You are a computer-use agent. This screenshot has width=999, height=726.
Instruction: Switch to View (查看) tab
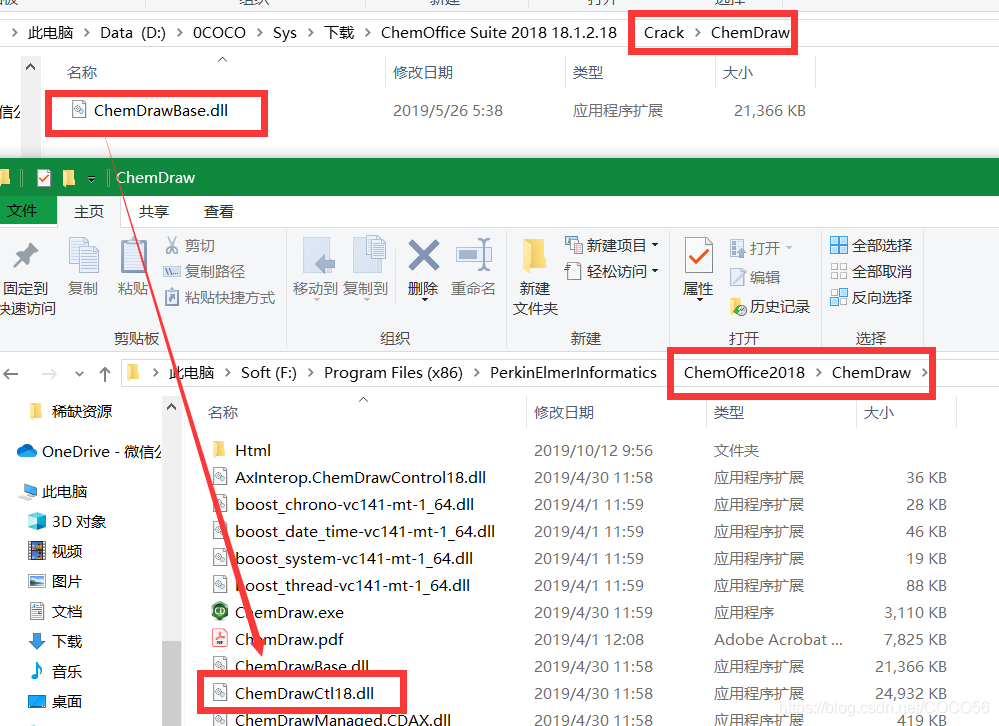pyautogui.click(x=219, y=211)
